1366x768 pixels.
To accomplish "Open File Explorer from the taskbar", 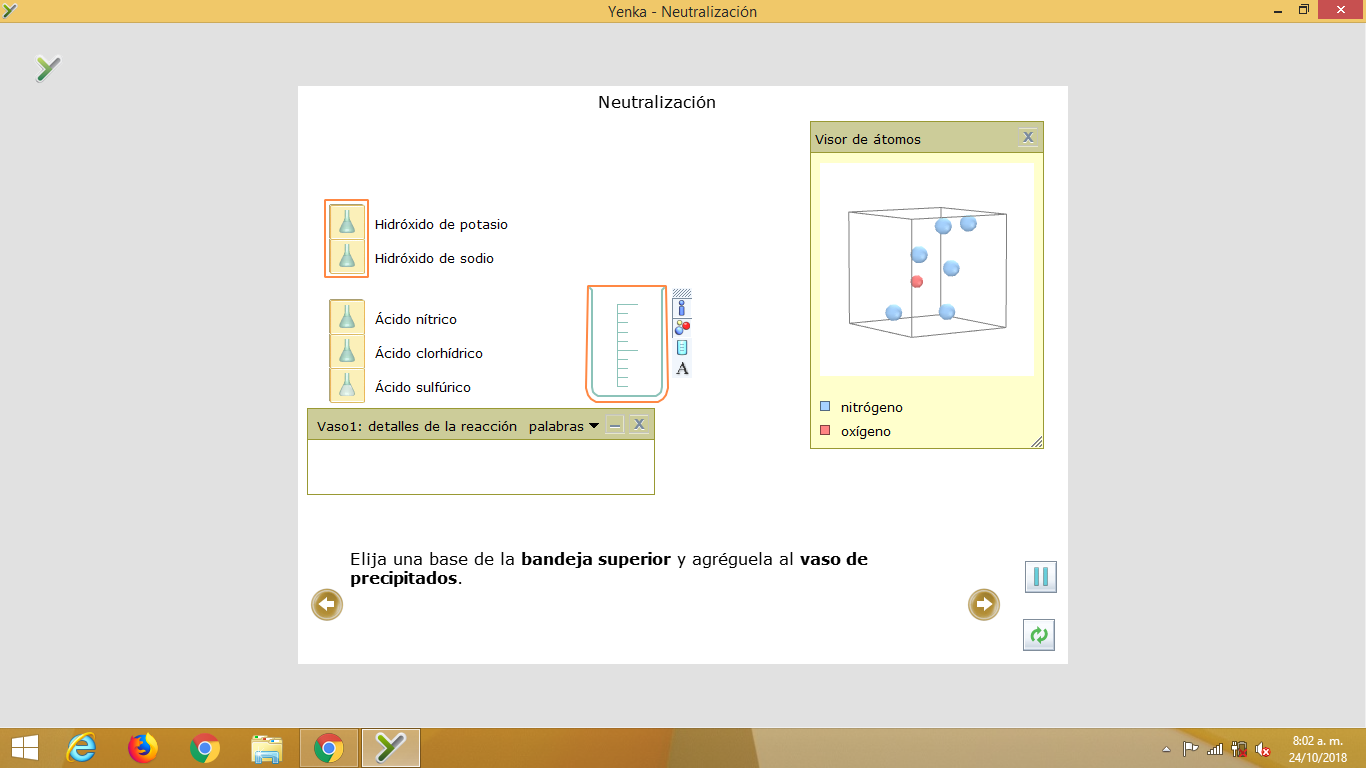I will pyautogui.click(x=267, y=748).
